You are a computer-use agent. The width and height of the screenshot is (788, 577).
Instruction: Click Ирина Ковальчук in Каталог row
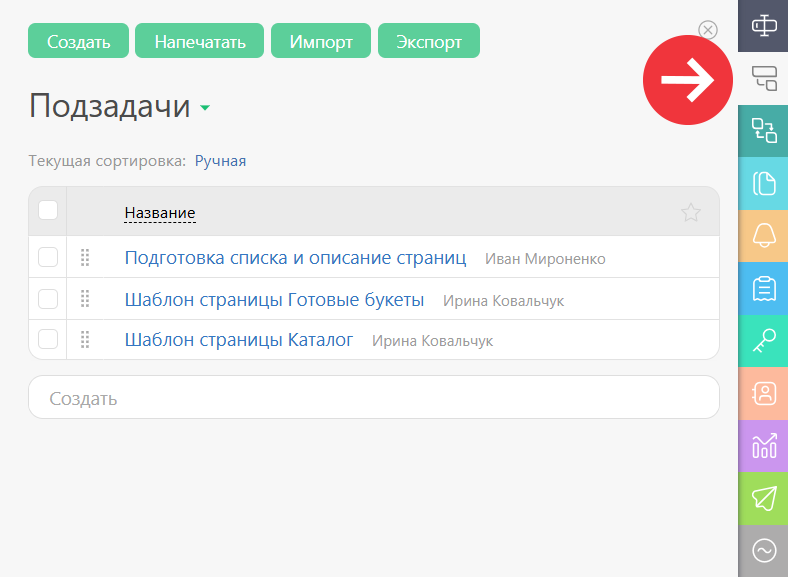[x=433, y=341]
